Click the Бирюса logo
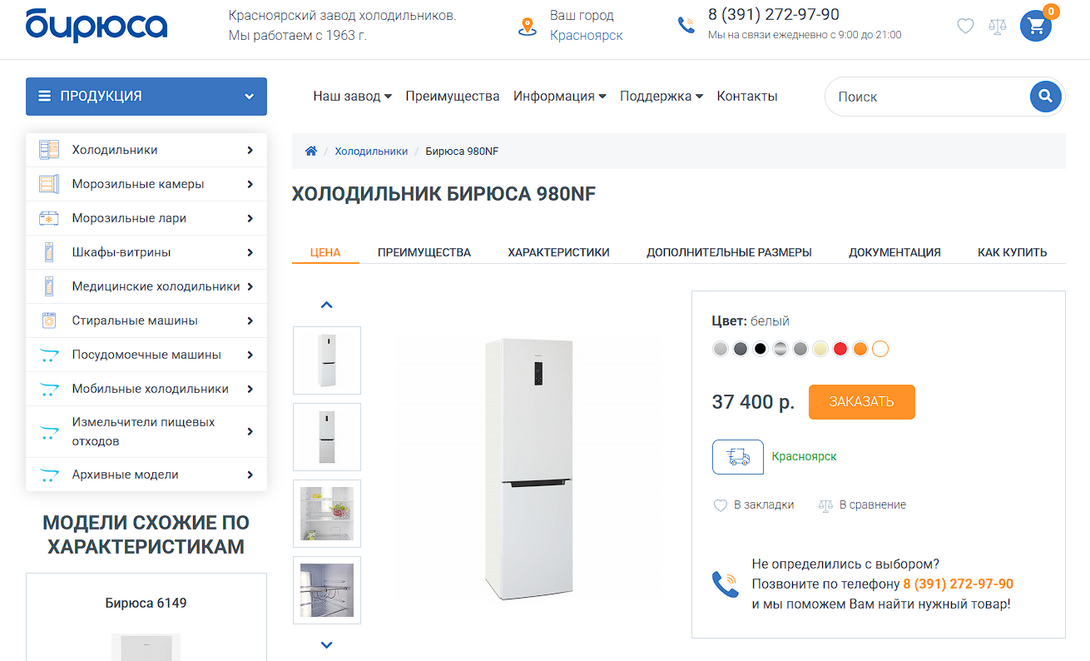The width and height of the screenshot is (1090, 661). pos(96,25)
